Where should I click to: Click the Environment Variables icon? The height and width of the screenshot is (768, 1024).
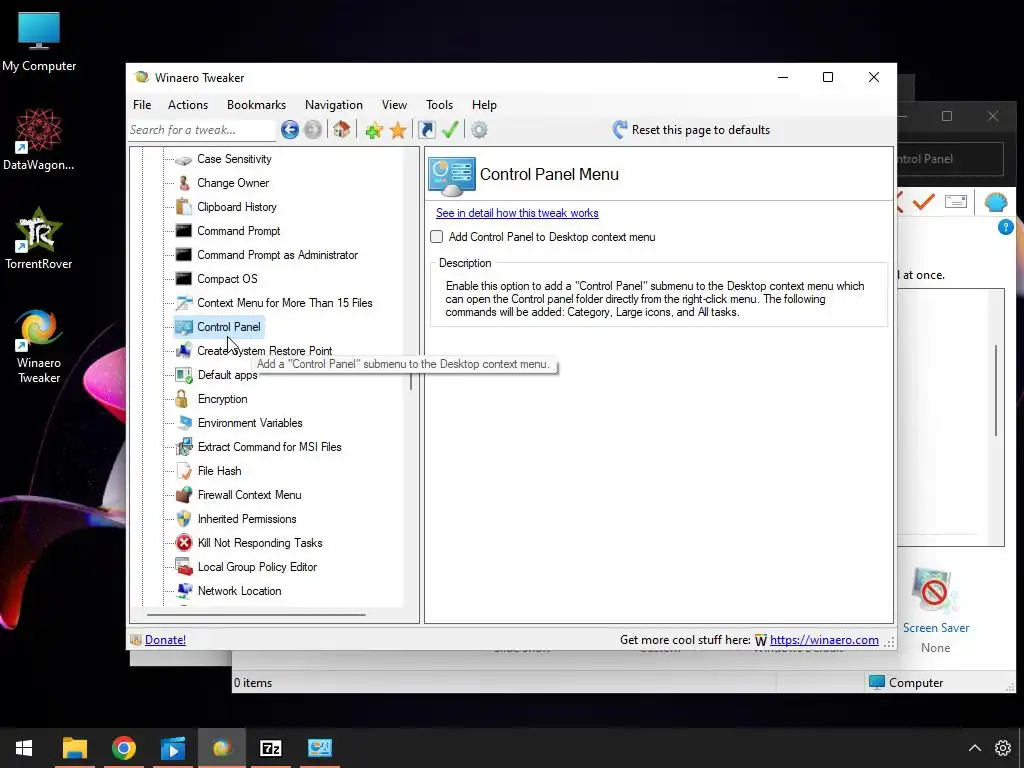click(x=184, y=423)
